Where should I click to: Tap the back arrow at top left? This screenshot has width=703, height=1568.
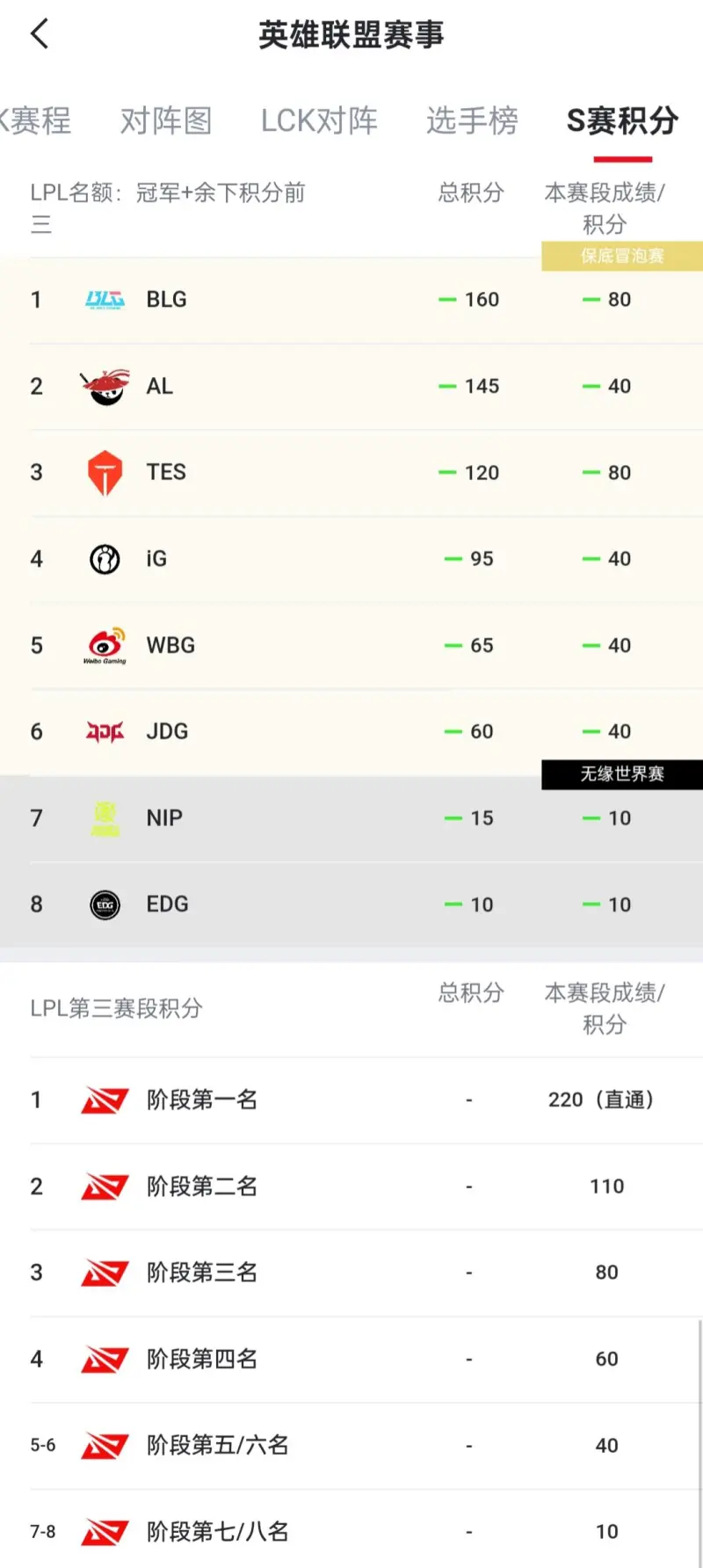pyautogui.click(x=37, y=33)
